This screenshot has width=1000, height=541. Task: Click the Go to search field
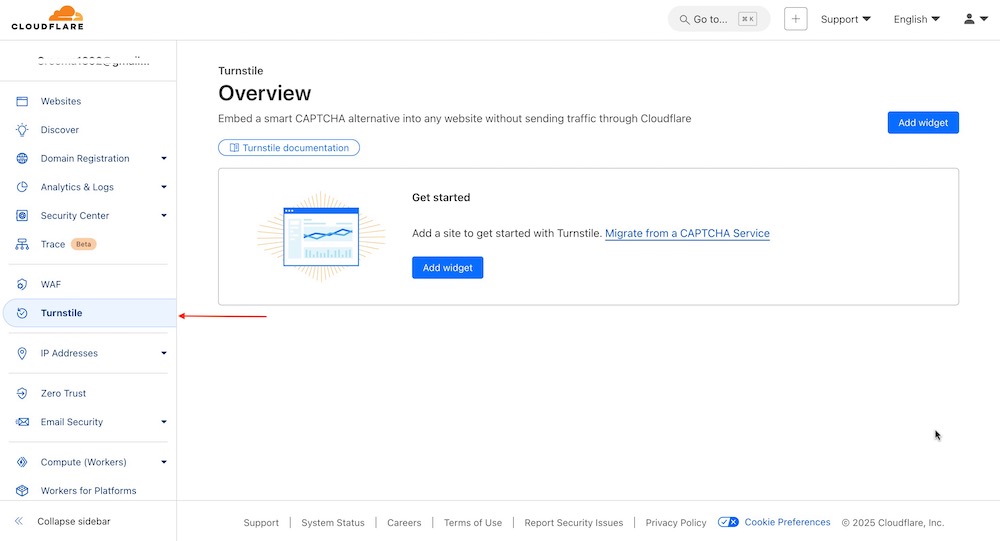tap(718, 19)
